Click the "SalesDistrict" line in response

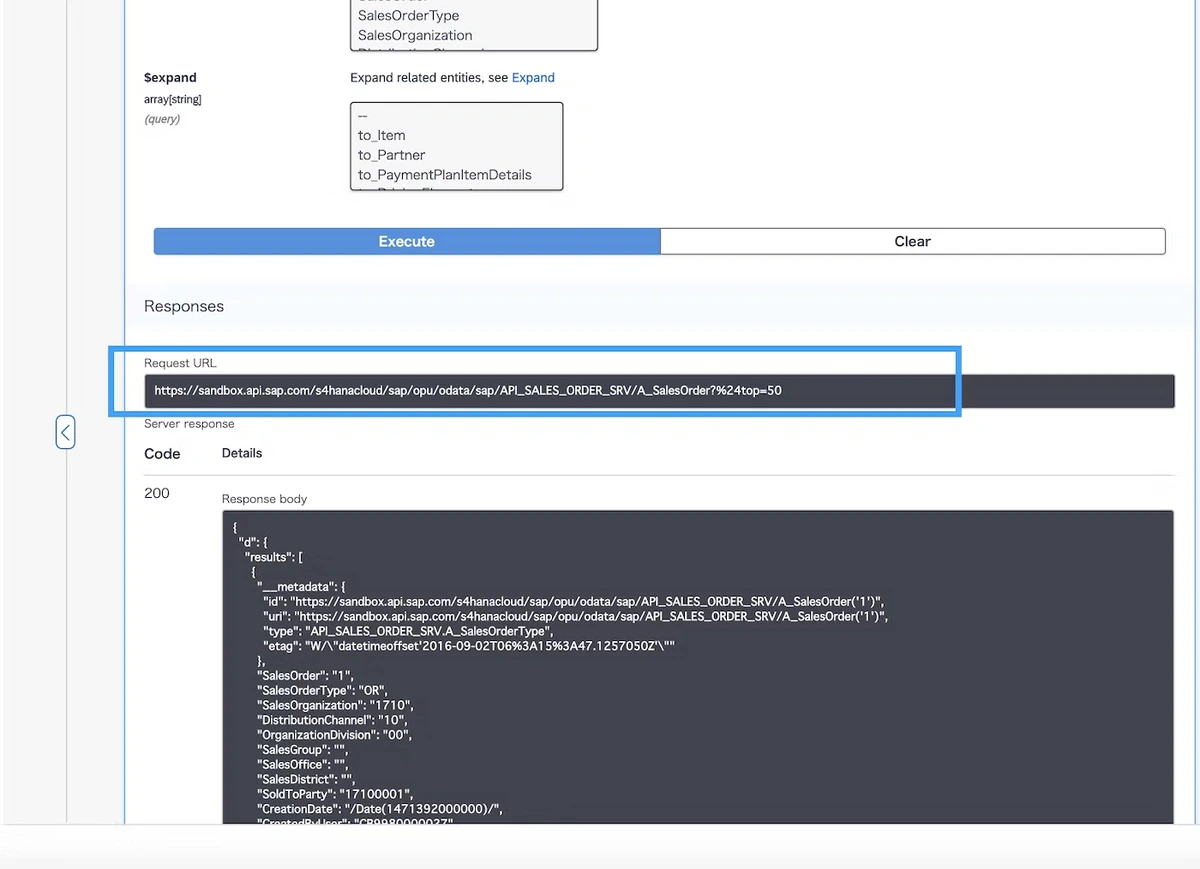(x=306, y=779)
